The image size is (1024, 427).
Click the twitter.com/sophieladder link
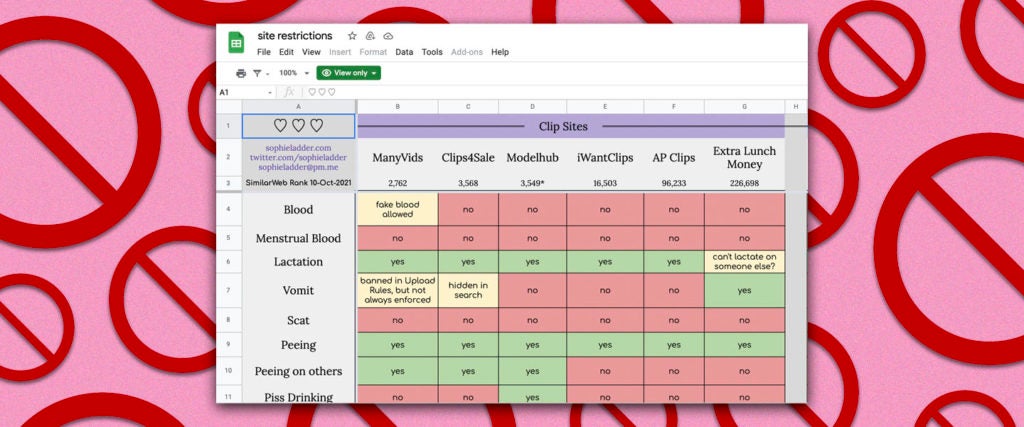[298, 158]
